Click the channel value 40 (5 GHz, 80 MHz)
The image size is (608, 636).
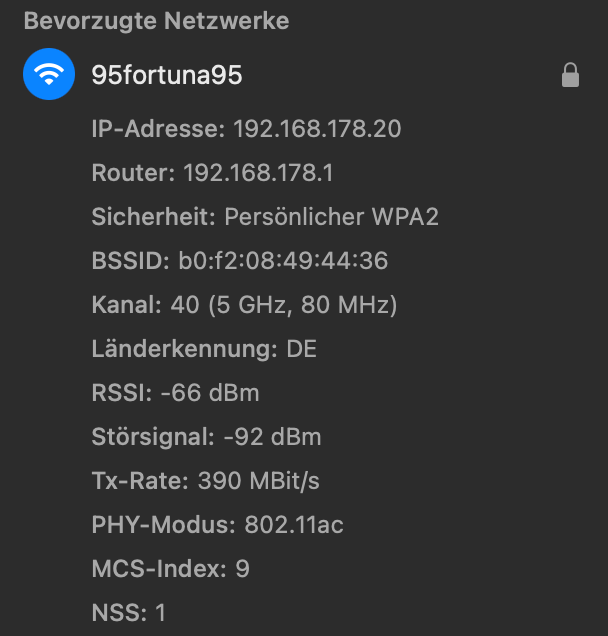click(x=284, y=305)
